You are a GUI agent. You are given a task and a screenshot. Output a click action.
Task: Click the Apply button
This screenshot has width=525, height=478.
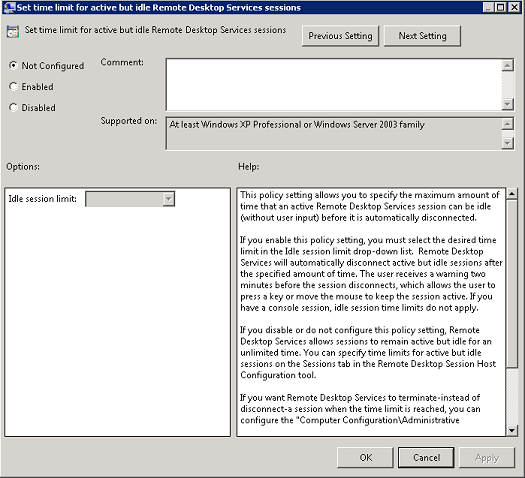[x=487, y=457]
